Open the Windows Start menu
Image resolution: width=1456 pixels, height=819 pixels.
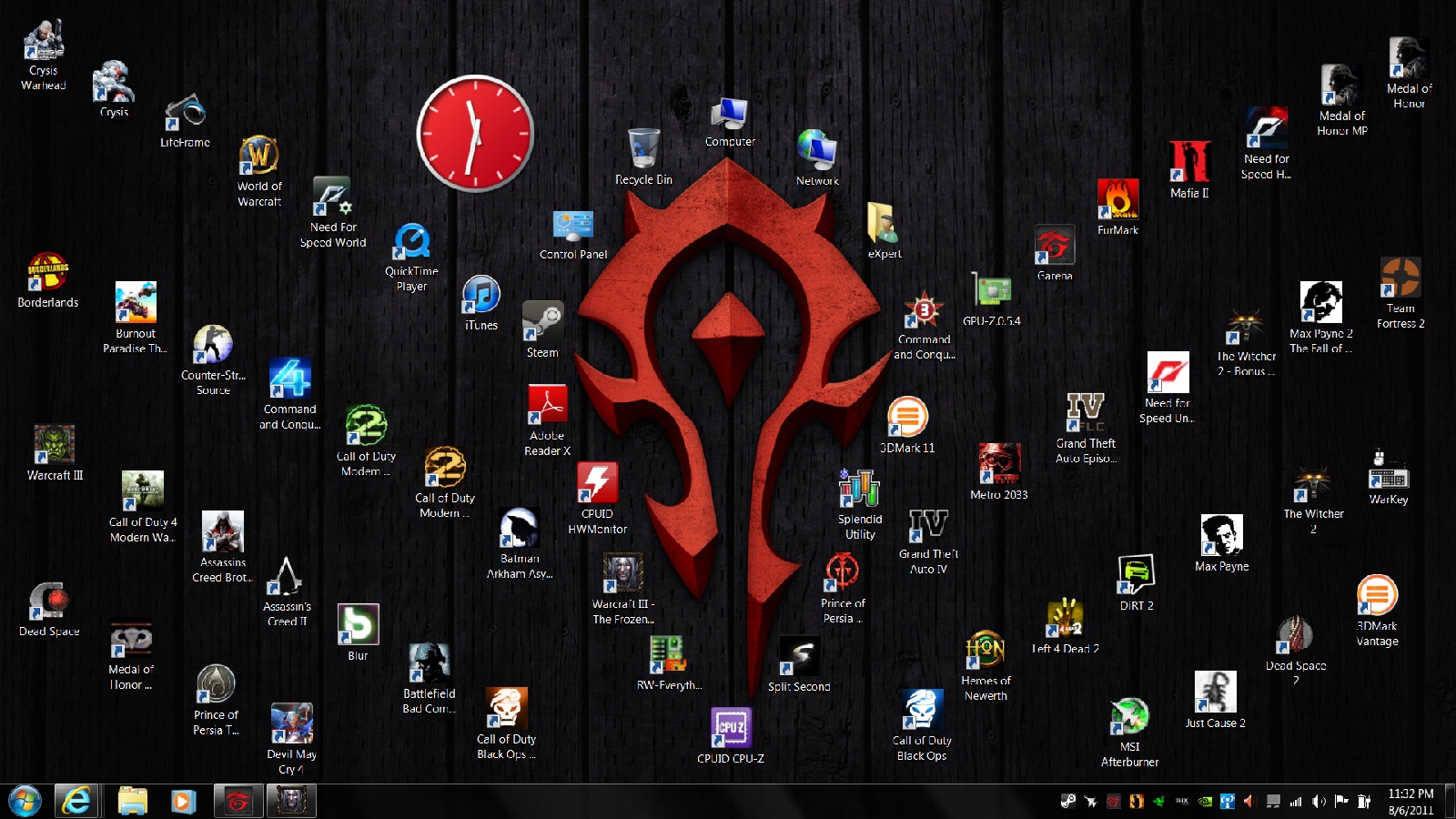25,801
